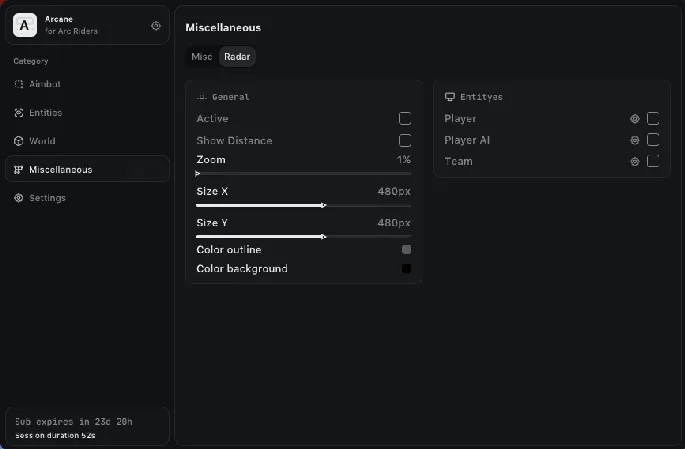Select the Radar tab
The image size is (685, 449).
[x=237, y=57]
